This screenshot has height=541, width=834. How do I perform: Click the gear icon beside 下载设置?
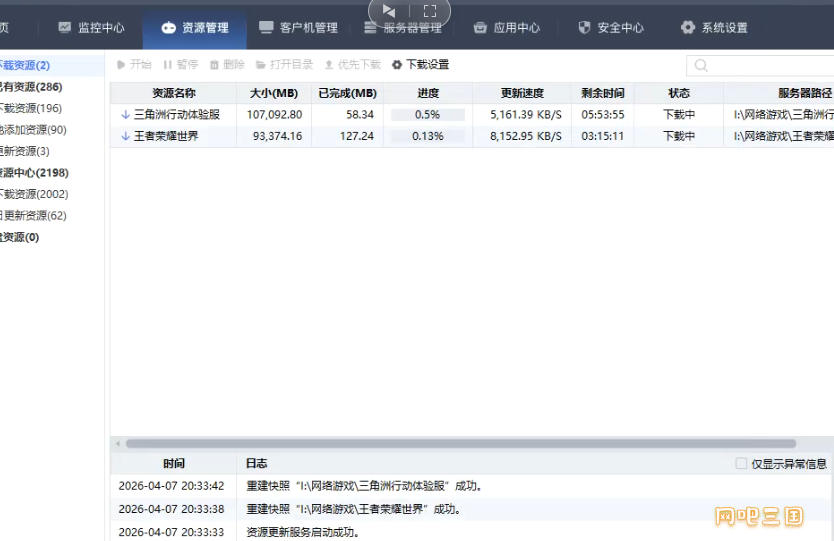(x=397, y=65)
